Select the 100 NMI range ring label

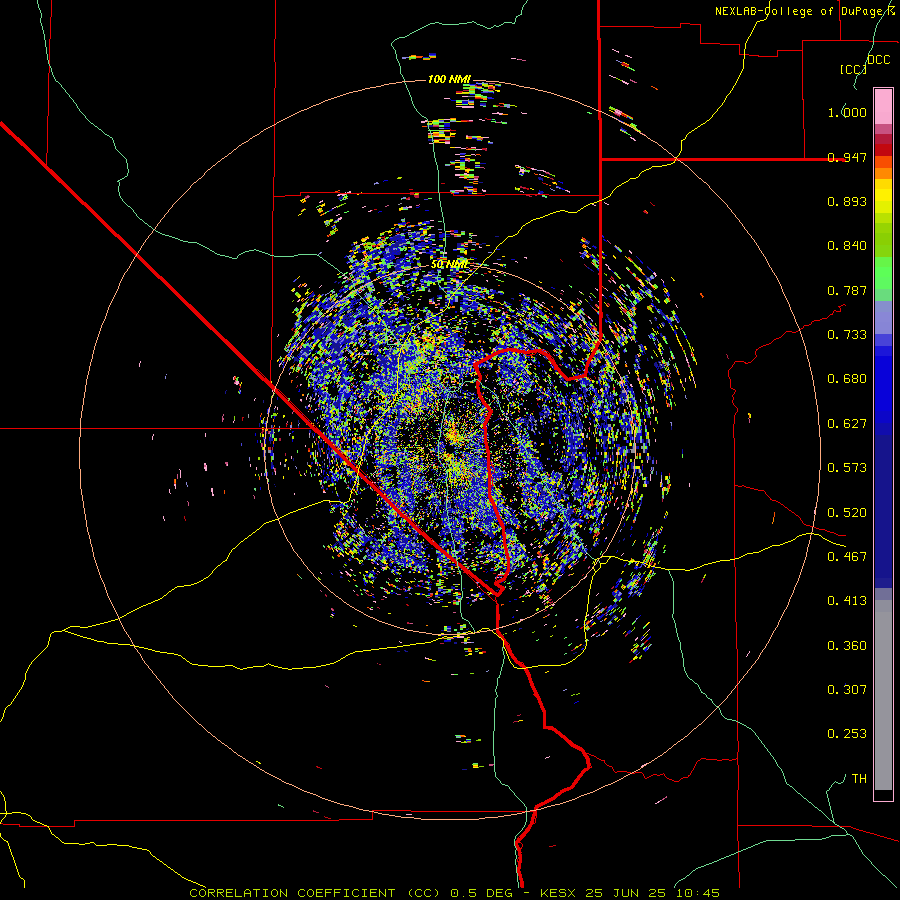coord(449,79)
